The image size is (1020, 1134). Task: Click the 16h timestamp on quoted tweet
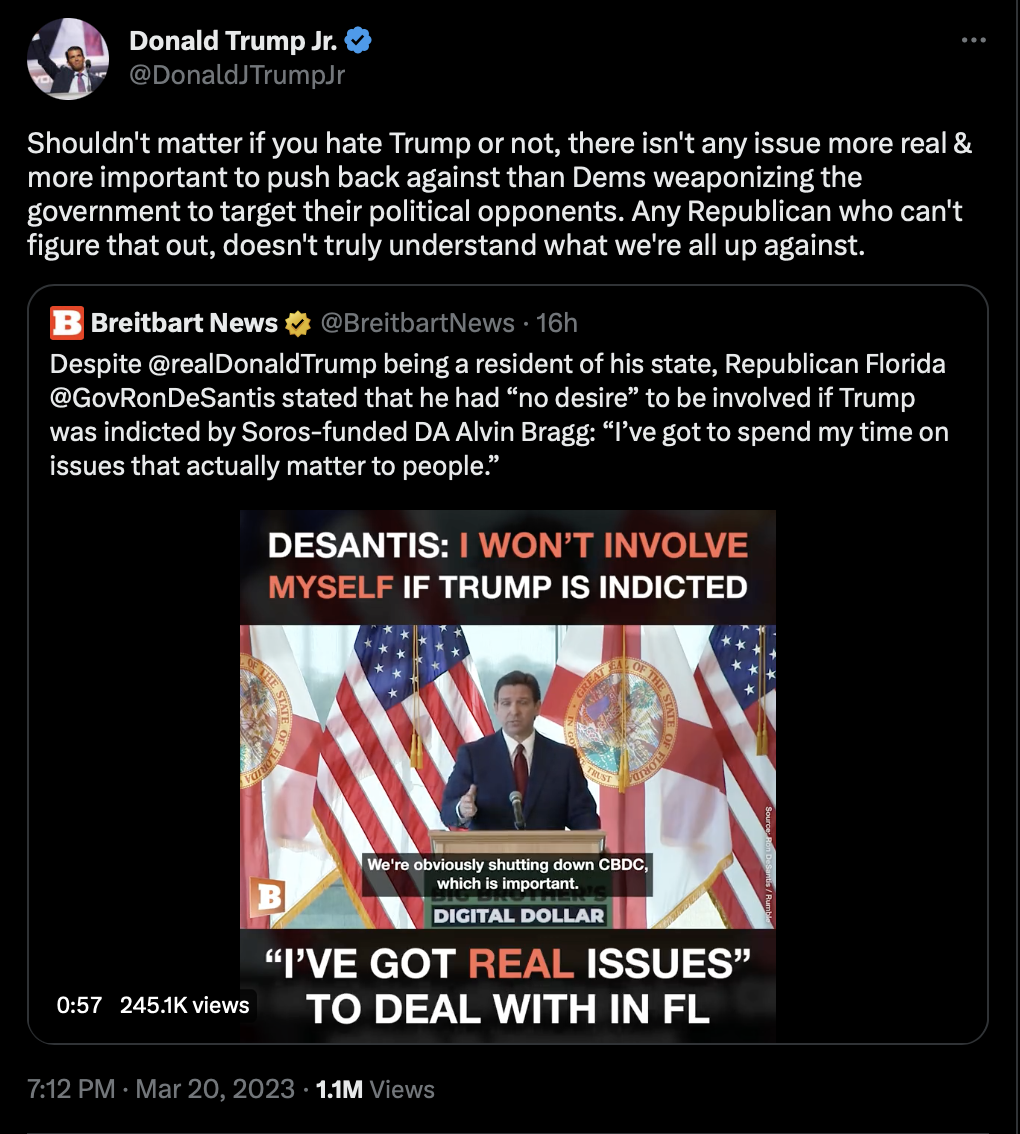(557, 323)
